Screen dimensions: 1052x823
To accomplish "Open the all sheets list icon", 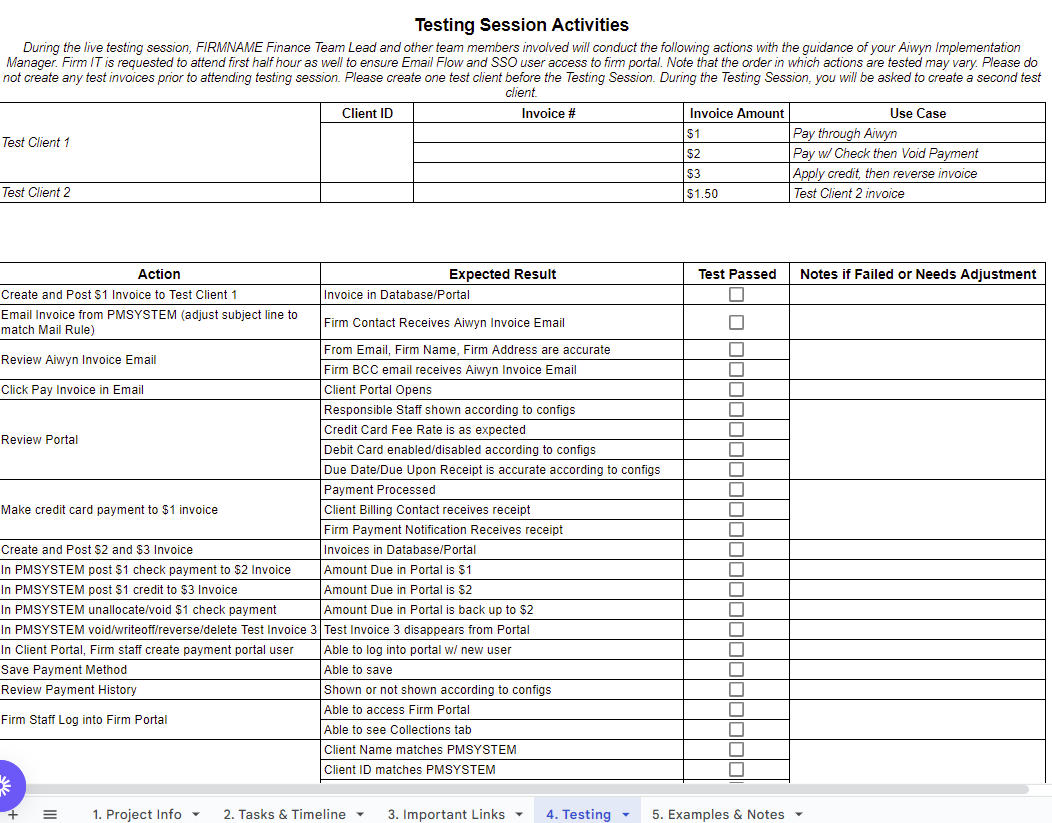I will click(x=50, y=814).
